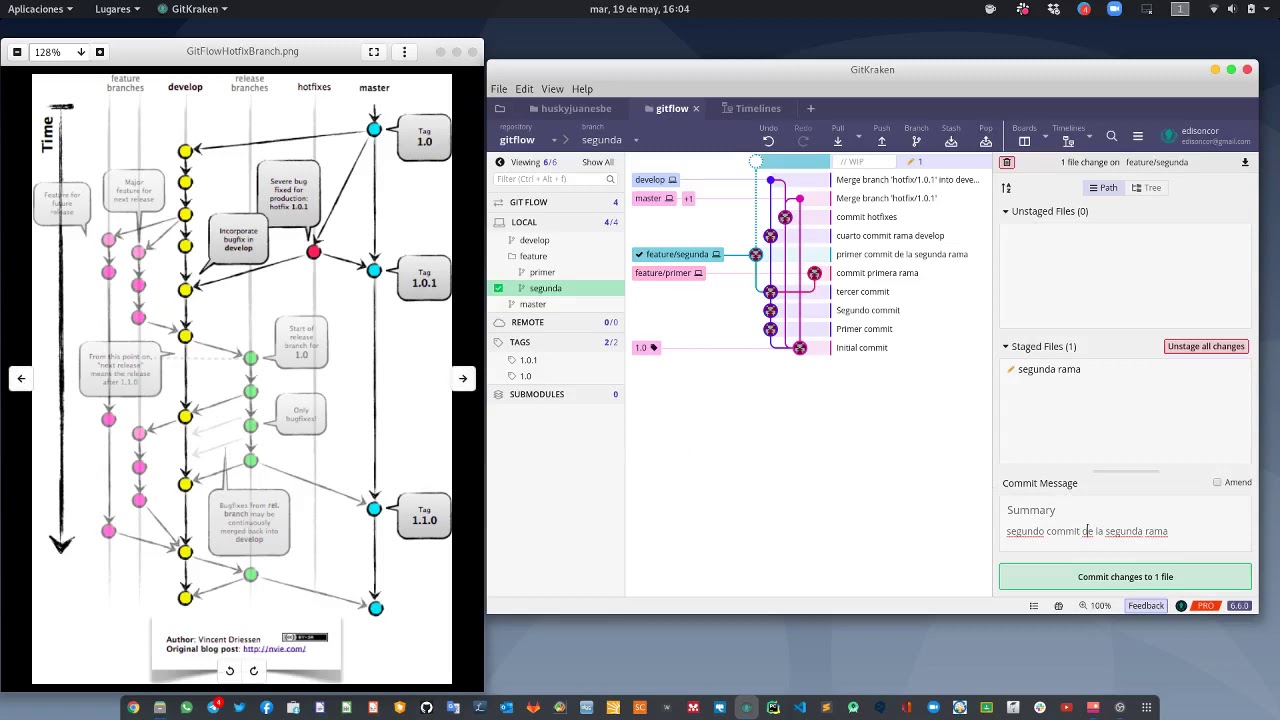Open the branch segunda dropdown
1280x720 pixels.
[x=636, y=140]
